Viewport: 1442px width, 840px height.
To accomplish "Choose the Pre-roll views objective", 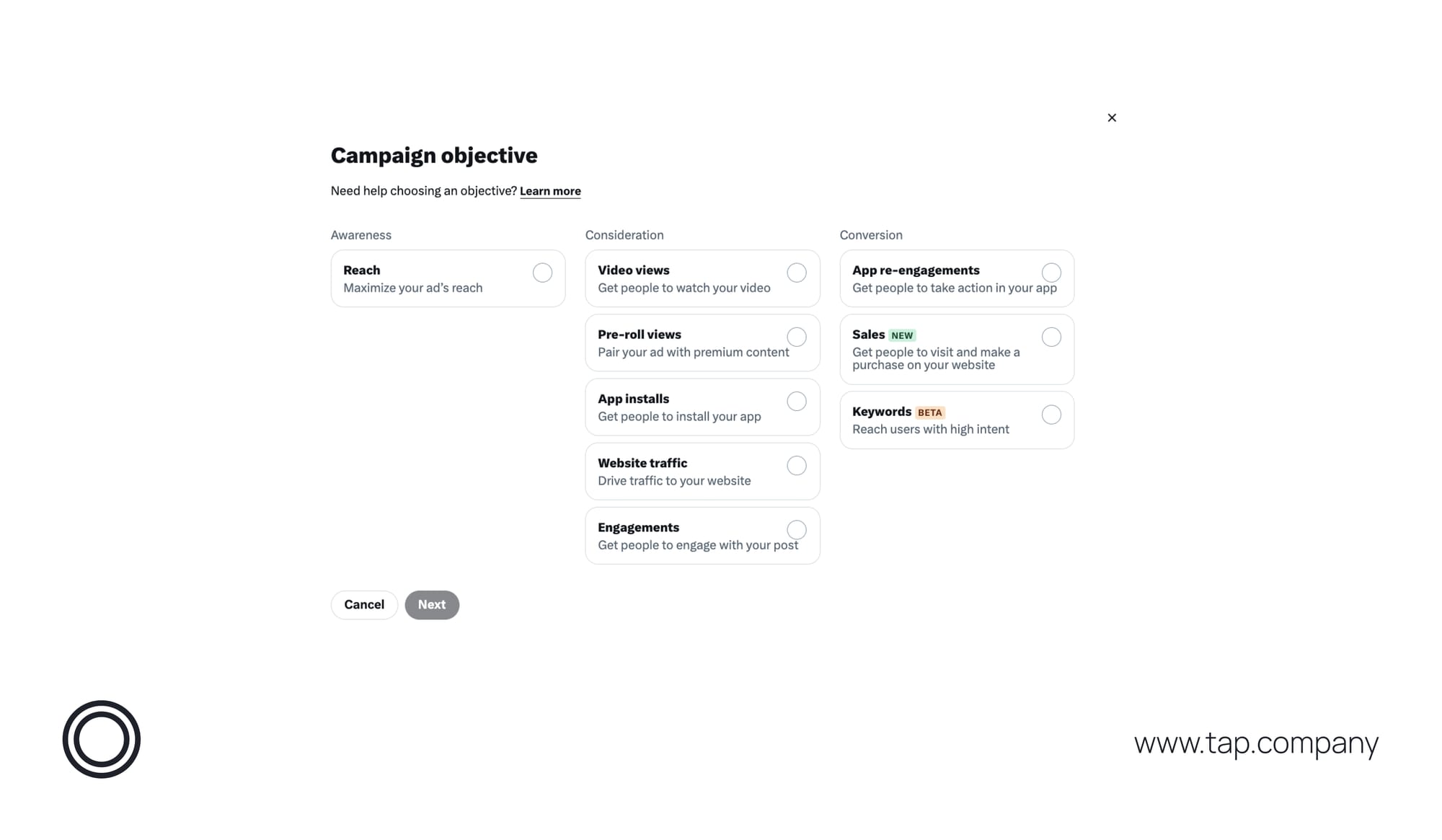I will tap(797, 337).
